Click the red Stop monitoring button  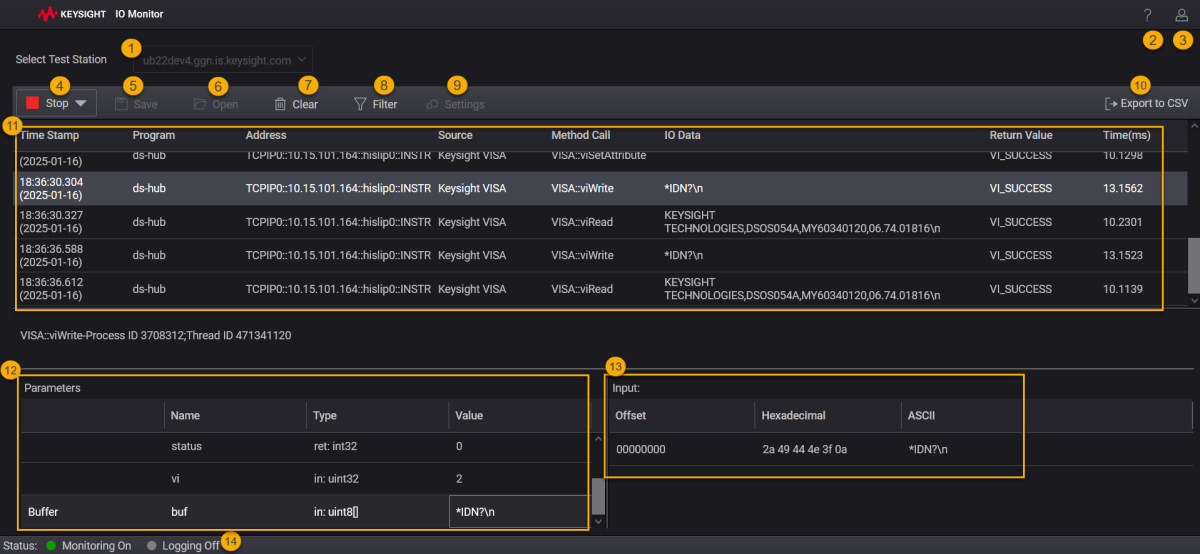click(47, 103)
